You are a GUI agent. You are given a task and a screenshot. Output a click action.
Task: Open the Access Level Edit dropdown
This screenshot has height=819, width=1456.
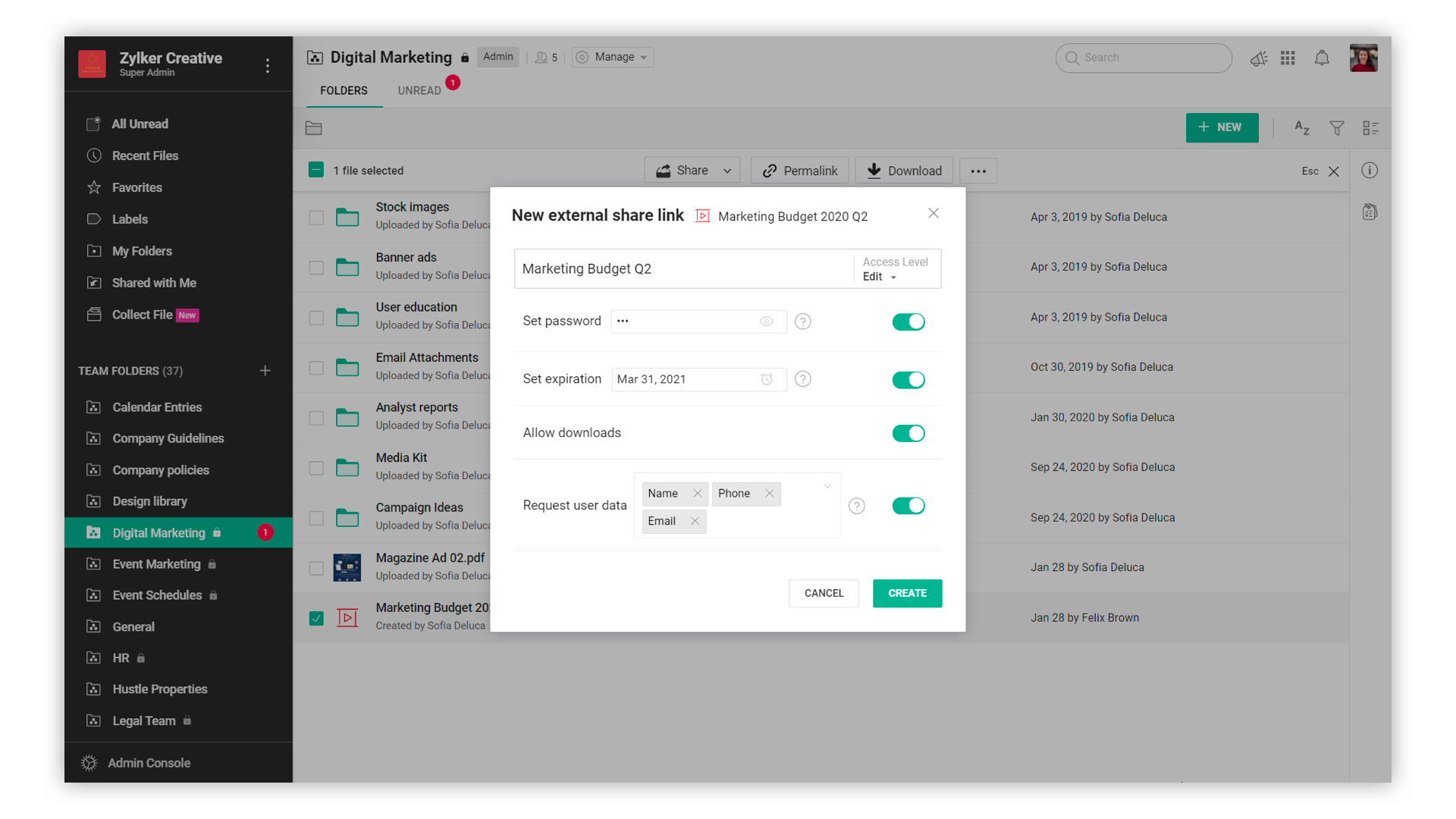[880, 277]
